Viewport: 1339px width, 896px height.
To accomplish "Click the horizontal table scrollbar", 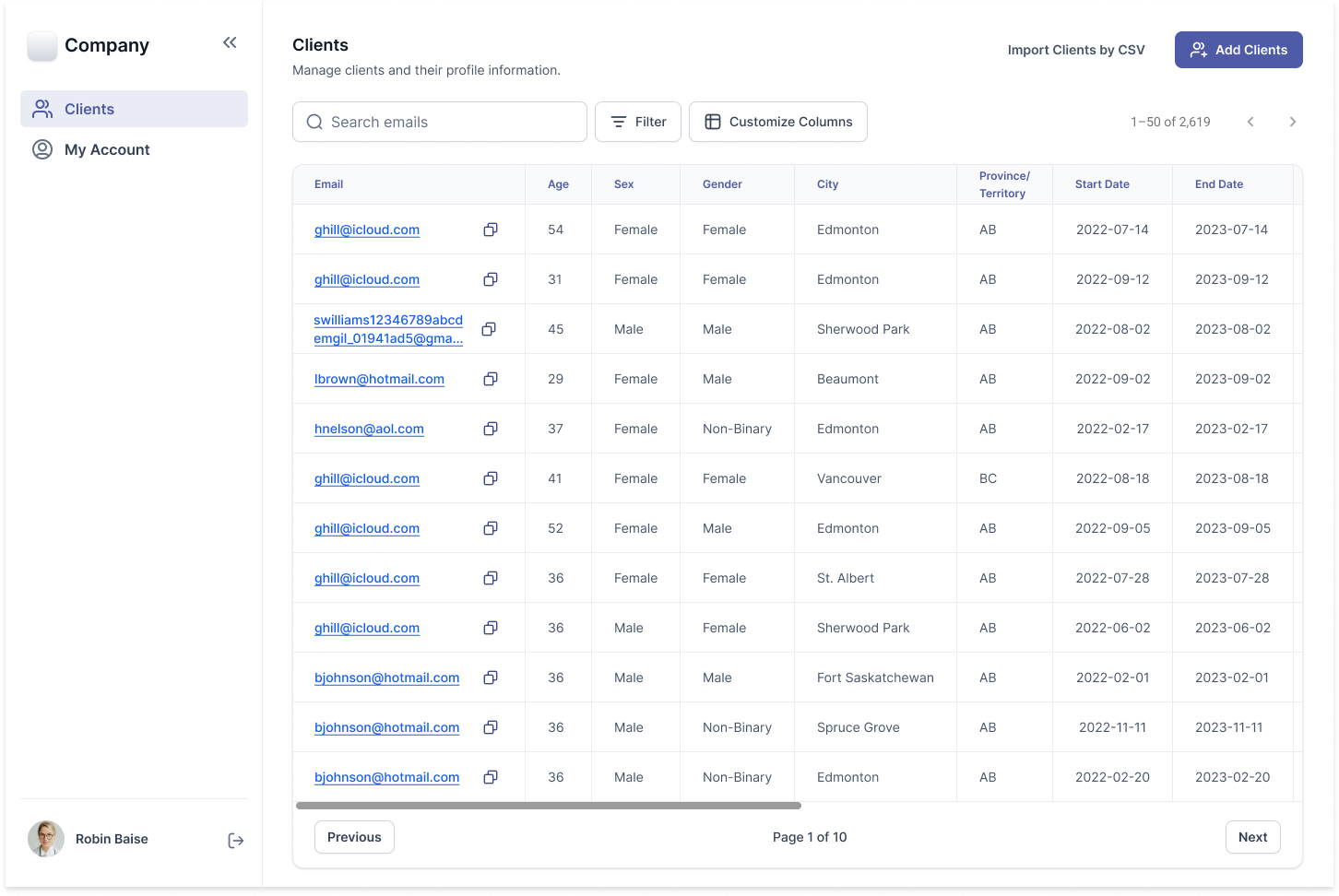I will tap(548, 806).
